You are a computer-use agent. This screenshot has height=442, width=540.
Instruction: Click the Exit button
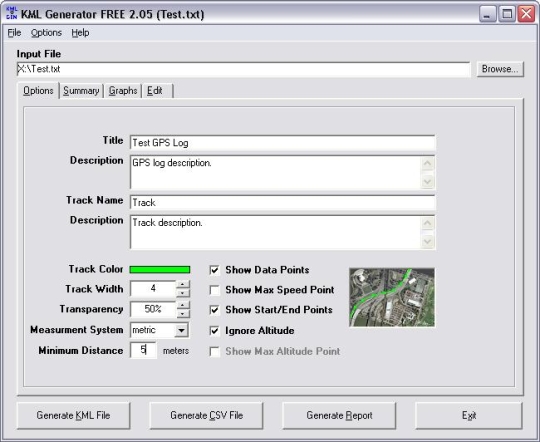[469, 415]
